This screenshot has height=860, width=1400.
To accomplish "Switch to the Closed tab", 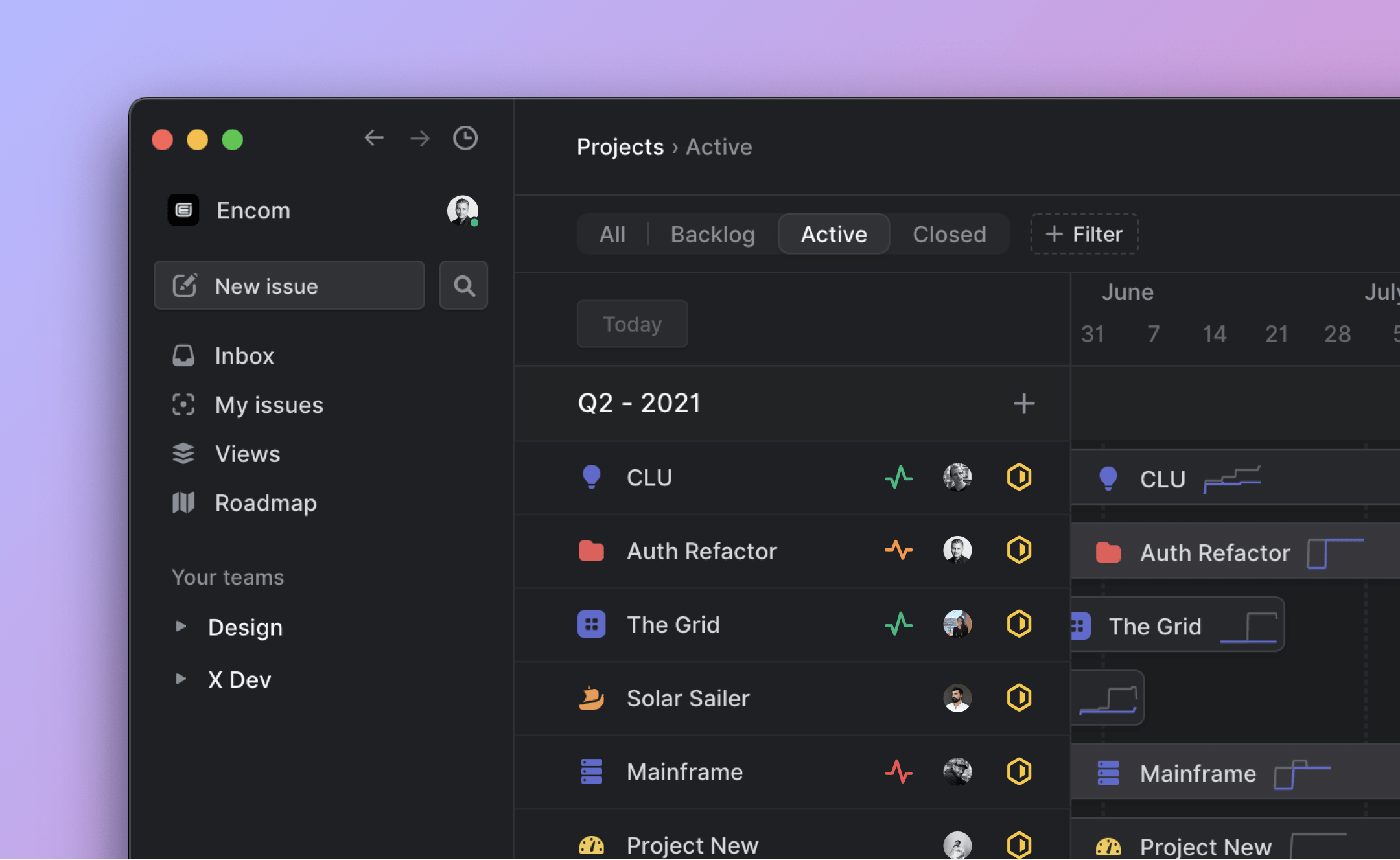I will point(949,234).
